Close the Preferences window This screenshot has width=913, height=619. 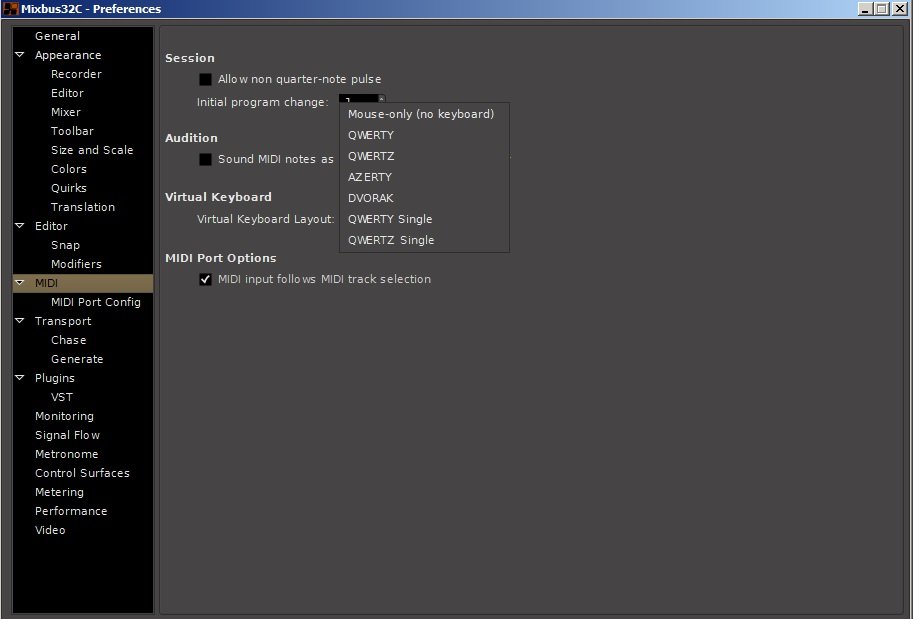coord(900,9)
